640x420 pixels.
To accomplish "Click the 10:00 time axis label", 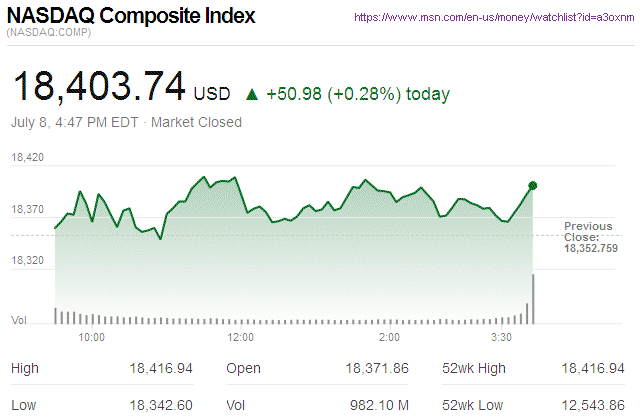I will 92,337.
